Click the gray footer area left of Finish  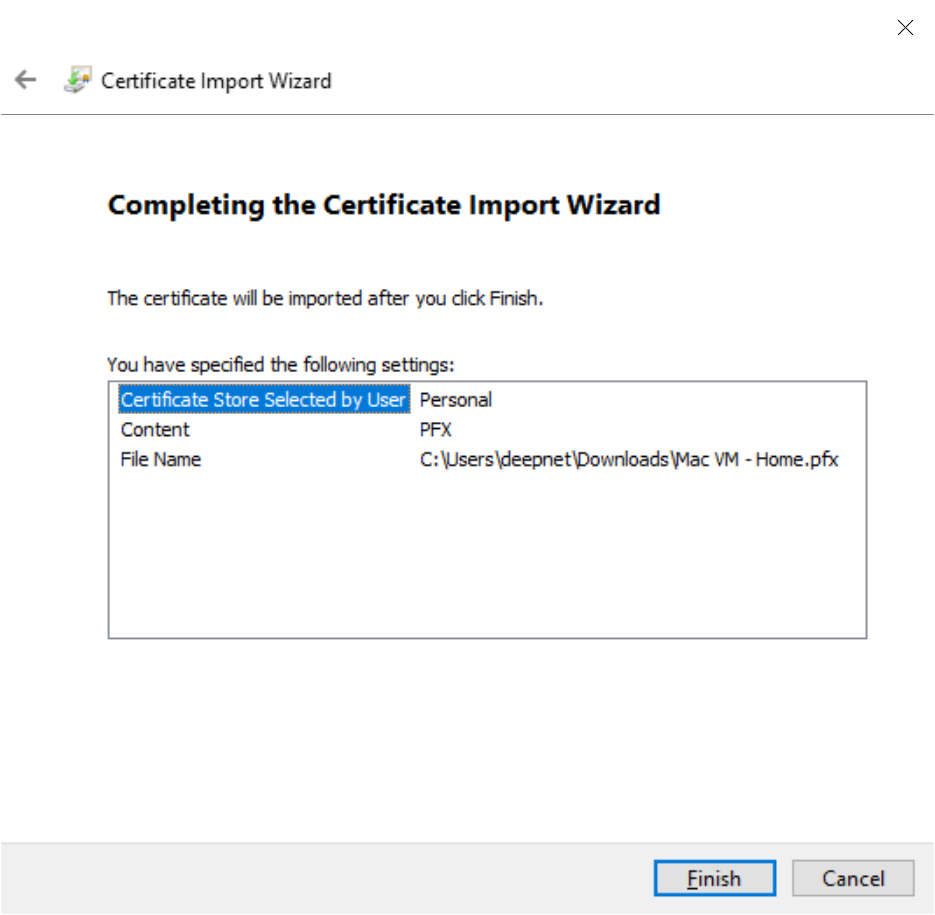tap(320, 878)
